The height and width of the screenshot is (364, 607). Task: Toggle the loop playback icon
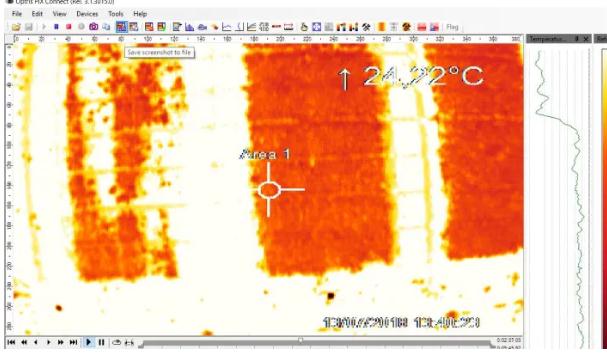click(x=116, y=342)
